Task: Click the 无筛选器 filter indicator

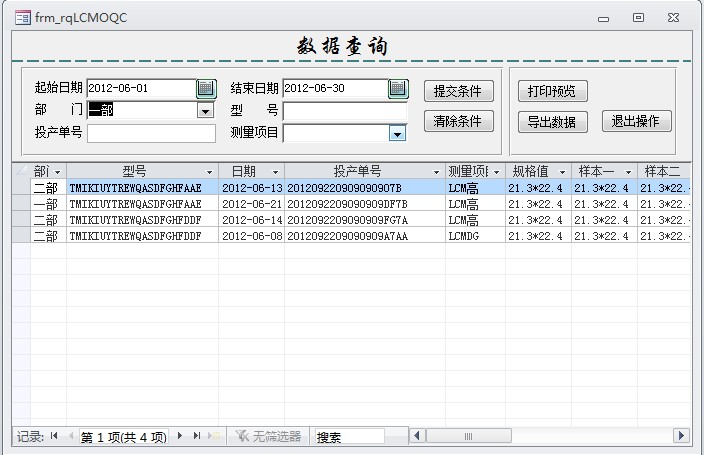Action: pos(268,436)
